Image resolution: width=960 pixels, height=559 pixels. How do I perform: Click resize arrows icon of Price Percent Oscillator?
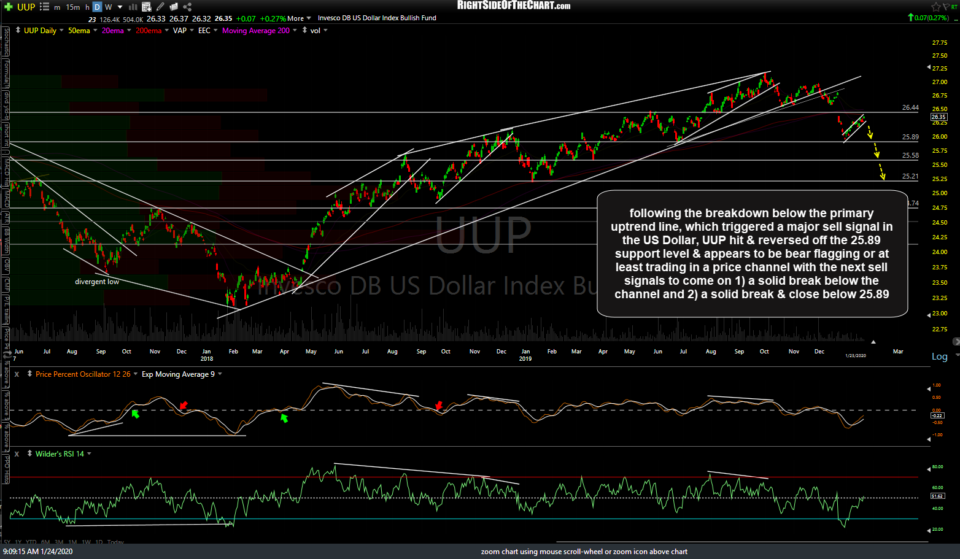click(29, 374)
